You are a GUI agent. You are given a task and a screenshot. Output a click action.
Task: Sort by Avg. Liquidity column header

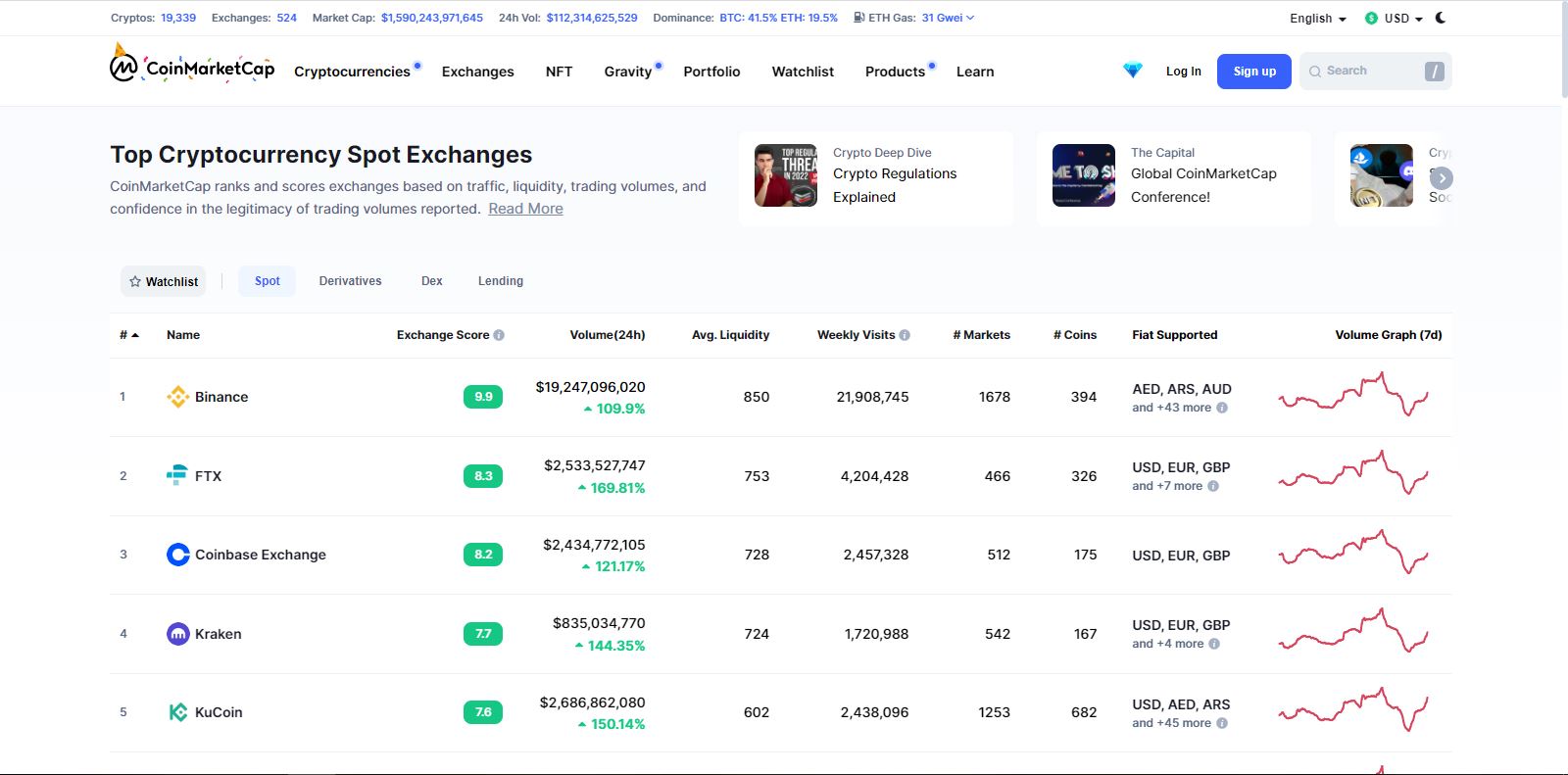click(x=730, y=335)
